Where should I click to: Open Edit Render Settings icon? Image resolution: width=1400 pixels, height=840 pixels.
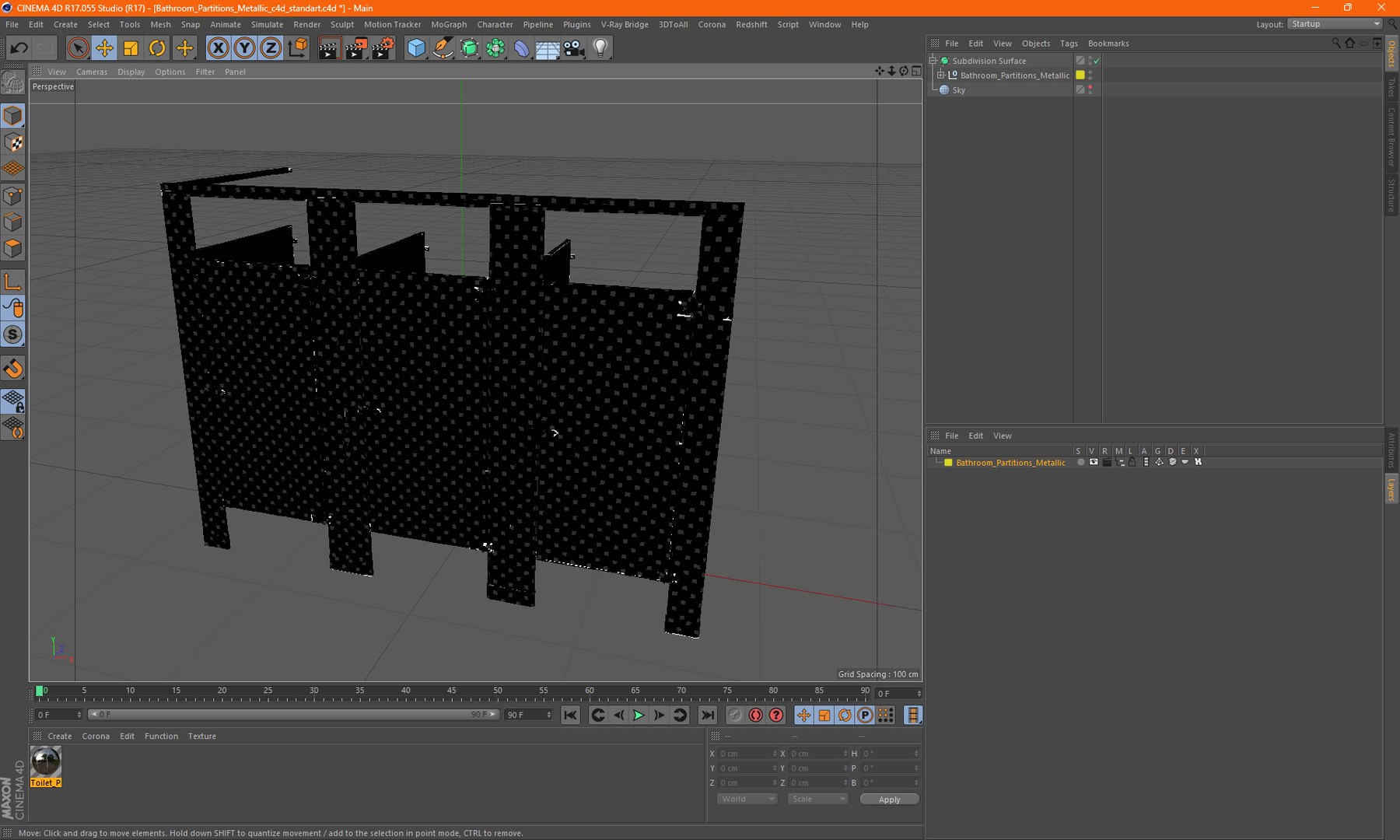tap(383, 48)
